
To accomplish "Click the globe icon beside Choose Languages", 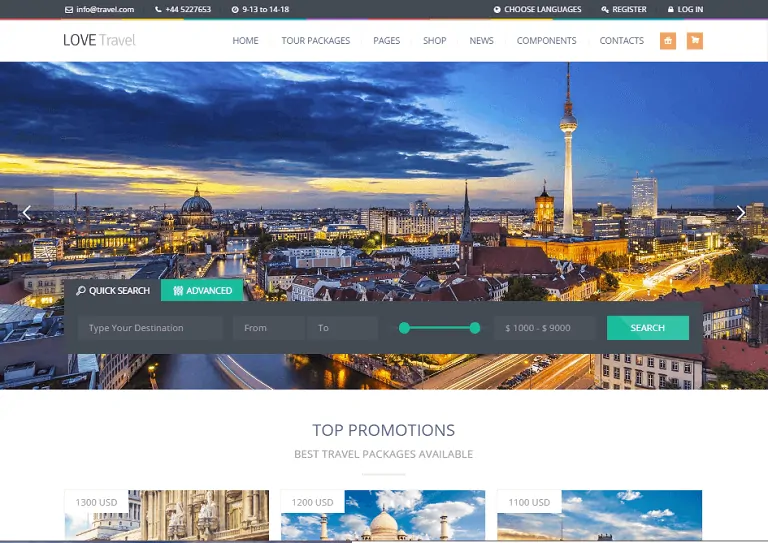I will click(x=497, y=9).
